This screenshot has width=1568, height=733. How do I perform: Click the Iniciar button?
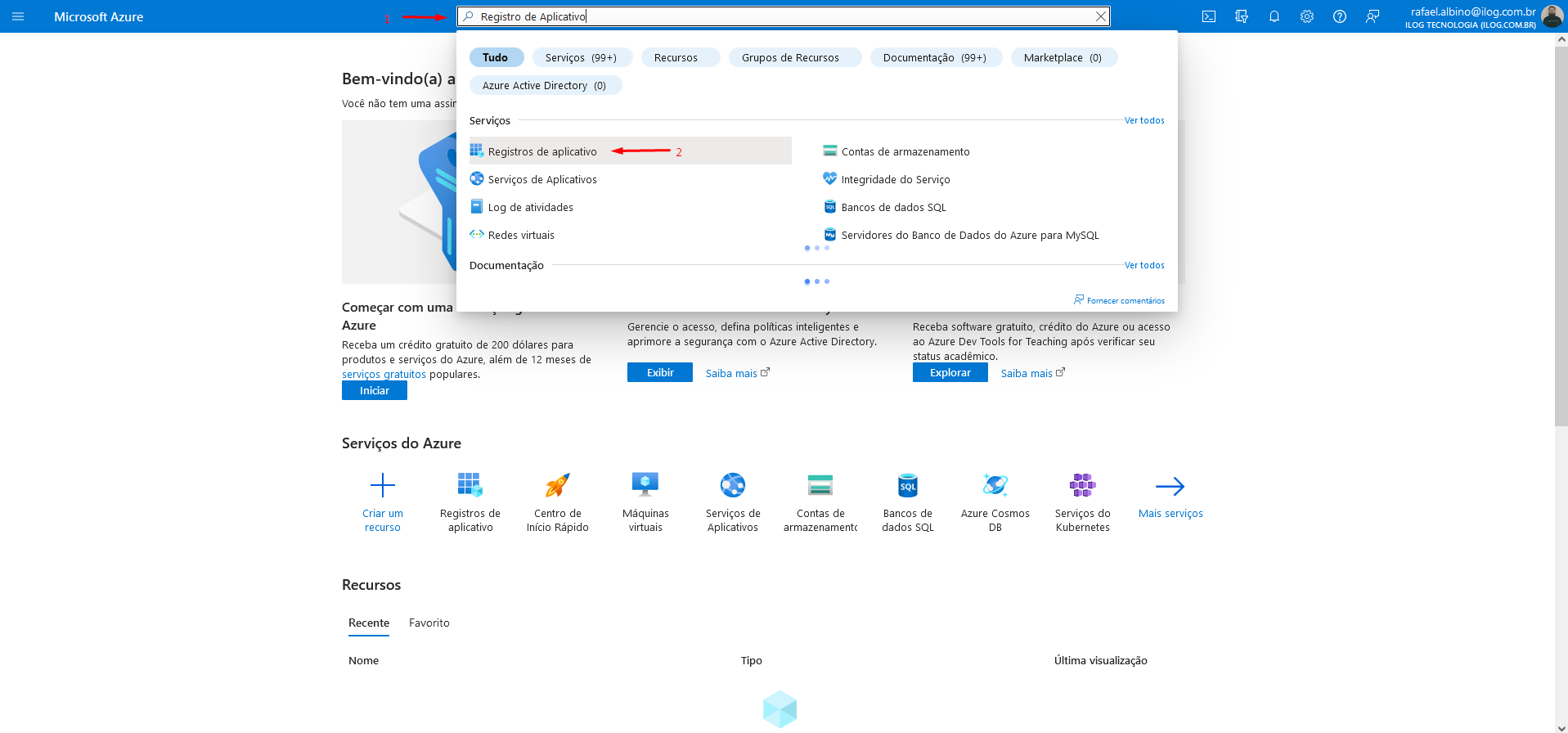pos(375,390)
